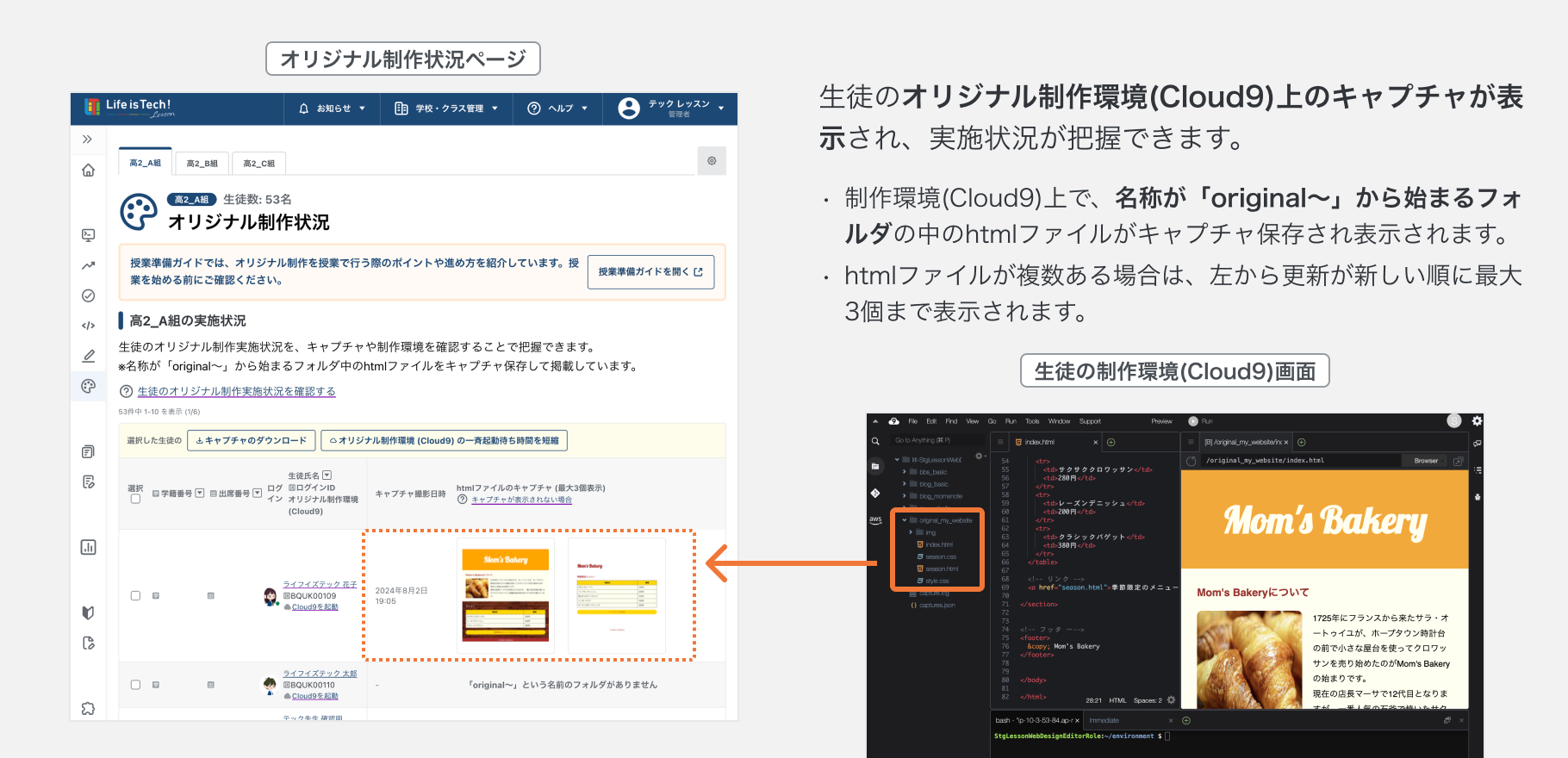
Task: Add a new terminal tab with plus icon
Action: click(x=1186, y=720)
